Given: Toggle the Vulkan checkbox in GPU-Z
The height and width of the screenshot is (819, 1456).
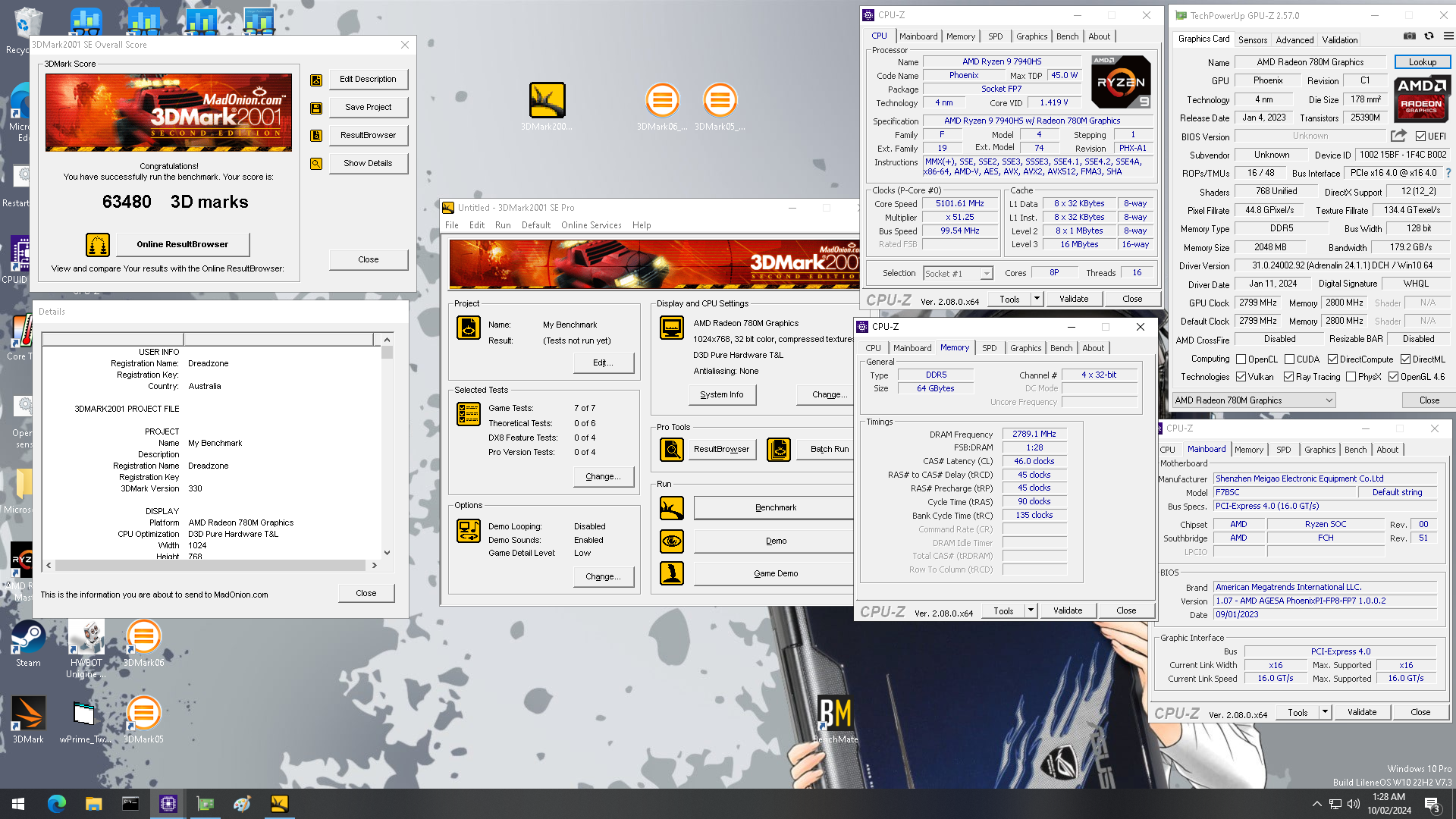Looking at the screenshot, I should coord(1241,377).
